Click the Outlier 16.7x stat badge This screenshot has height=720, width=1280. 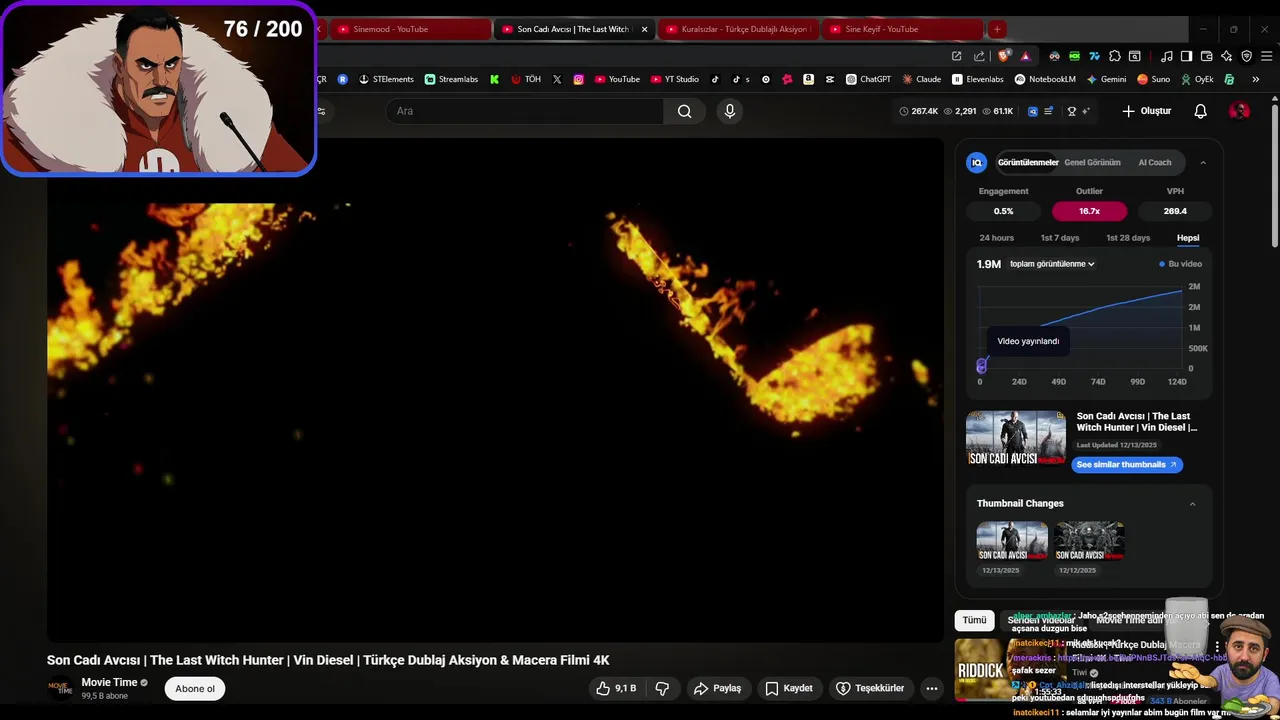point(1089,211)
